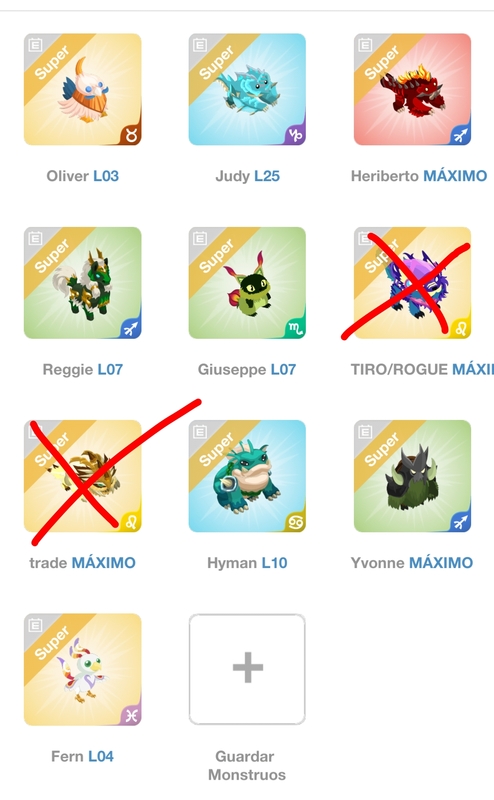Open Yvonne MÁXIMO name label

pyautogui.click(x=412, y=563)
